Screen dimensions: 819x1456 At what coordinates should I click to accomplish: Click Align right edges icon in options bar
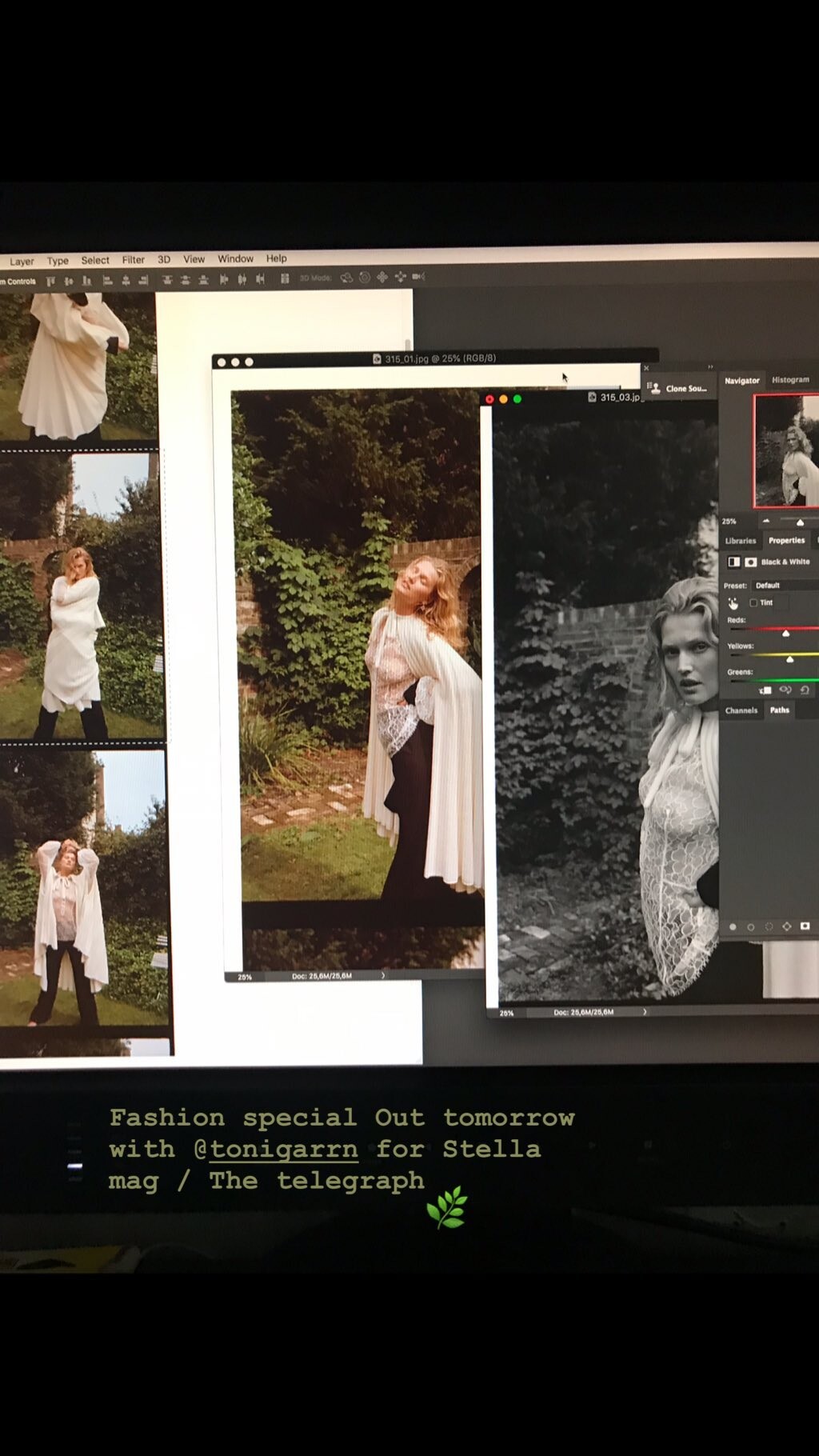tap(143, 280)
